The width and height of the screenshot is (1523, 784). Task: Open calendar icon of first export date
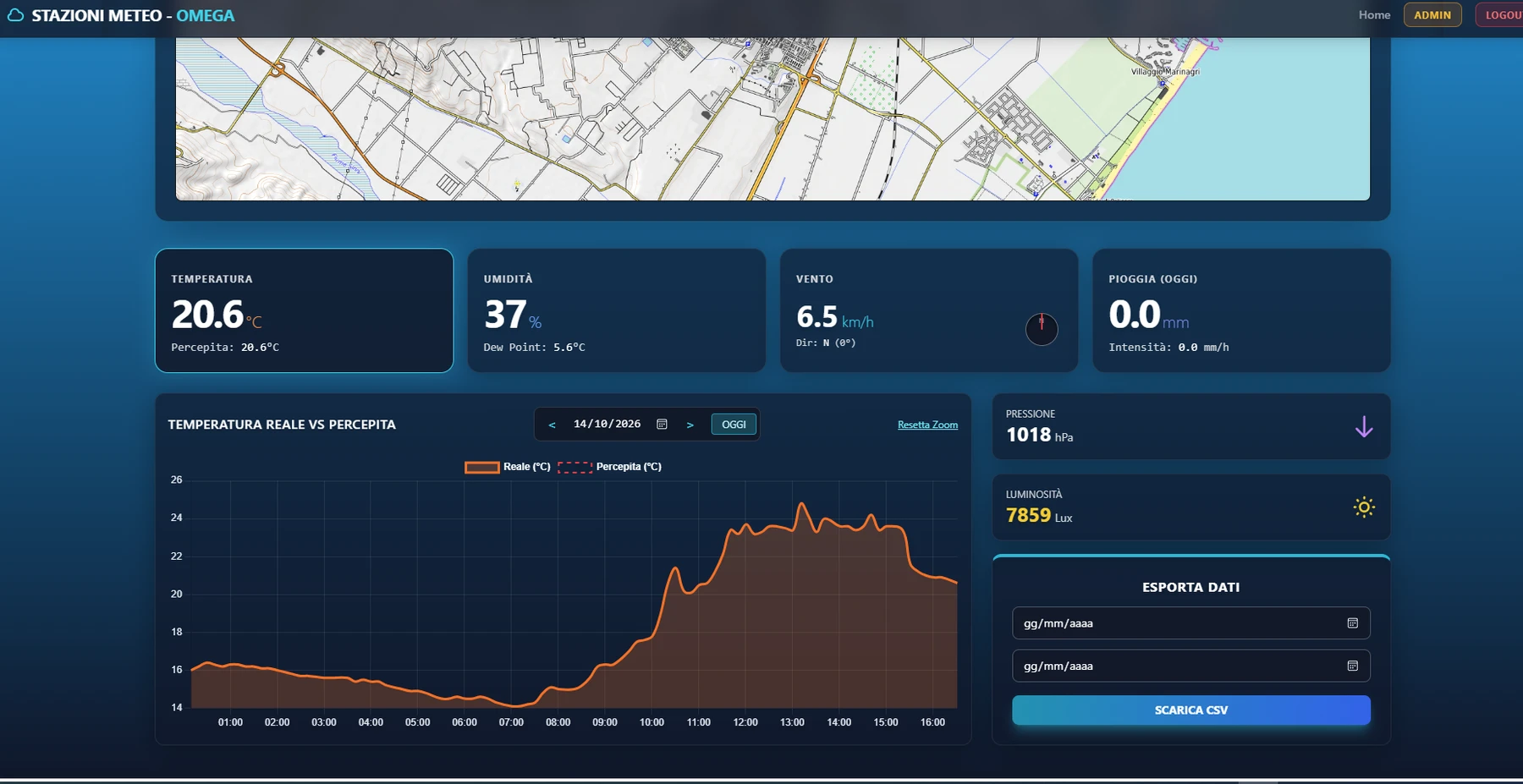tap(1352, 623)
